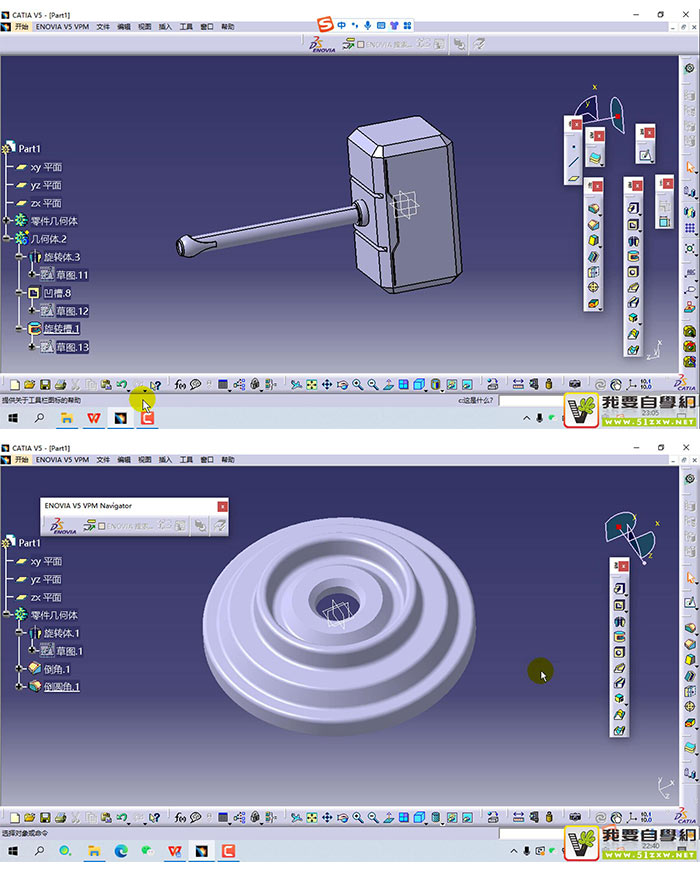Select 草图.12 in specification tree
This screenshot has height=869, width=700.
click(72, 311)
